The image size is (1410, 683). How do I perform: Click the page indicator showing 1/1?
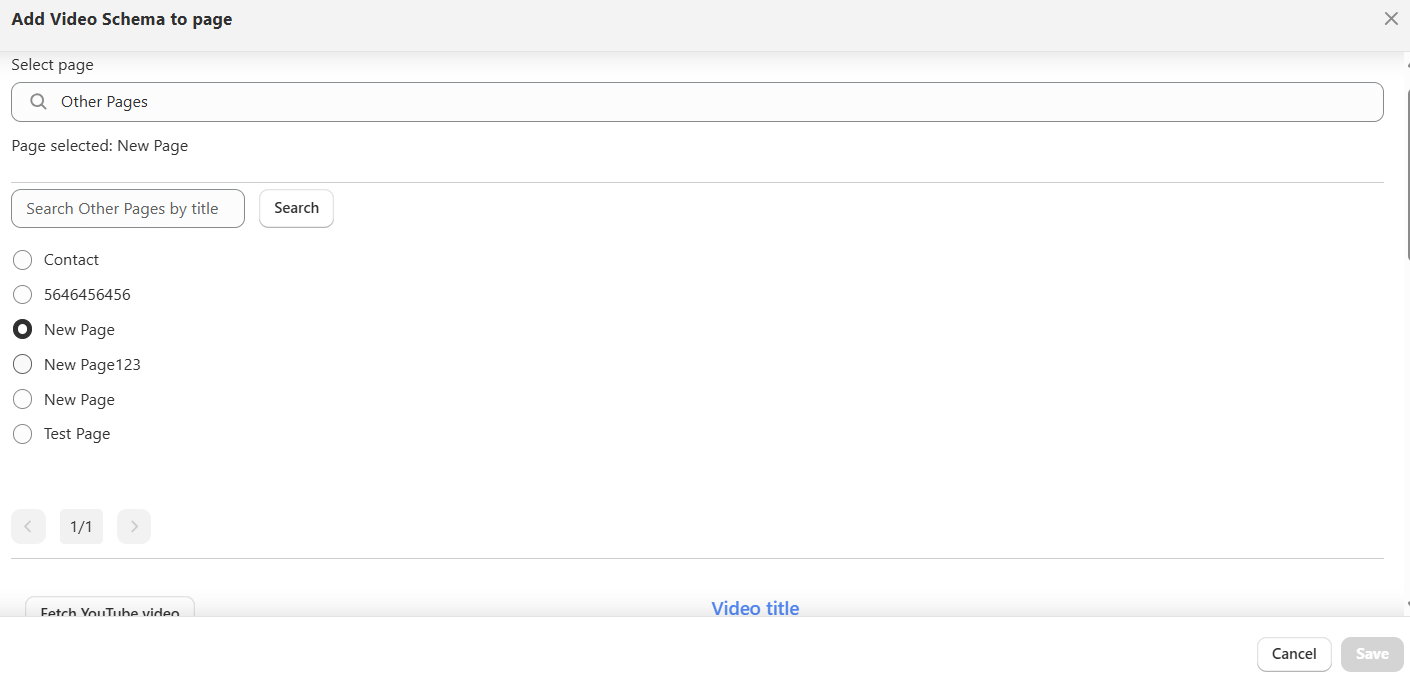[81, 526]
